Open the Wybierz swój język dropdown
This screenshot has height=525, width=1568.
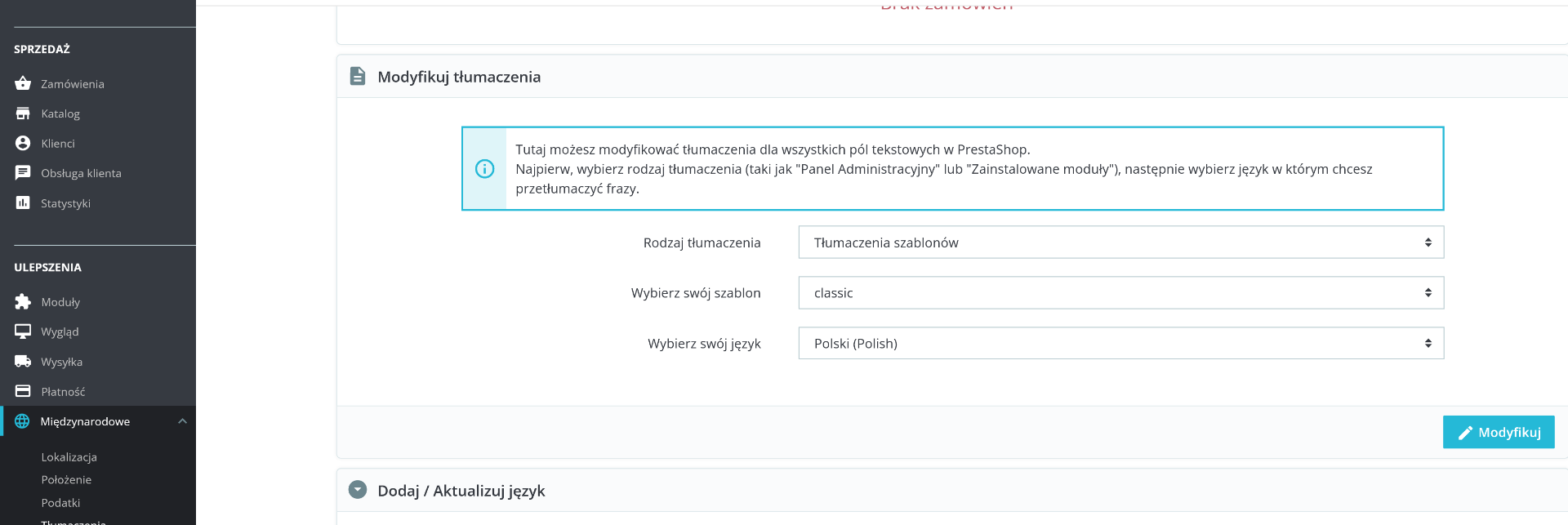[1120, 344]
